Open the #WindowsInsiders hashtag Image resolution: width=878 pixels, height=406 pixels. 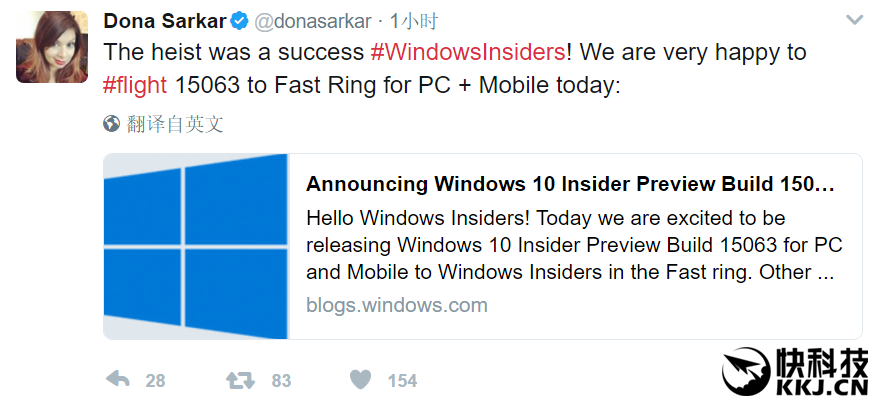pos(468,51)
